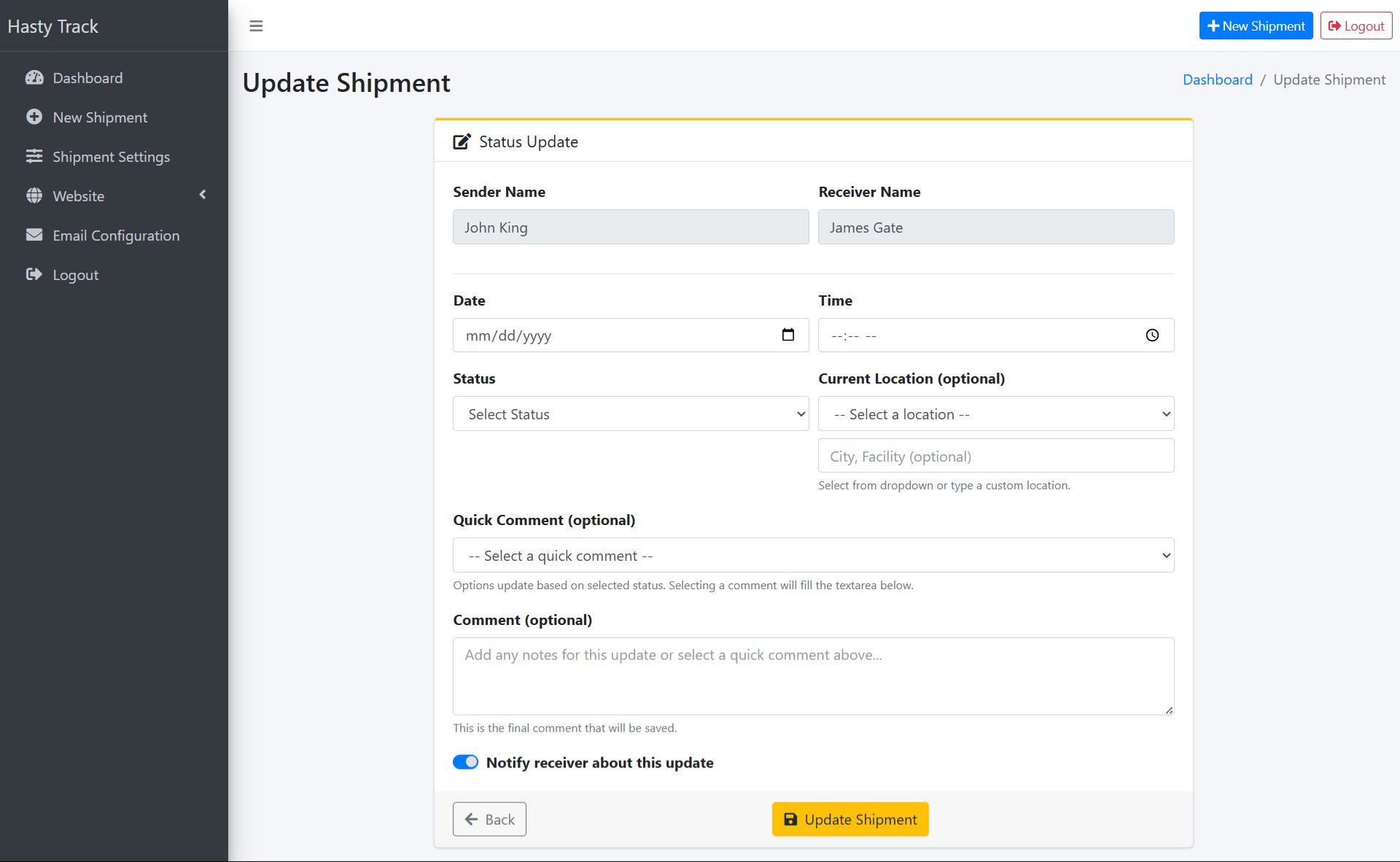Click the Back button

click(489, 819)
